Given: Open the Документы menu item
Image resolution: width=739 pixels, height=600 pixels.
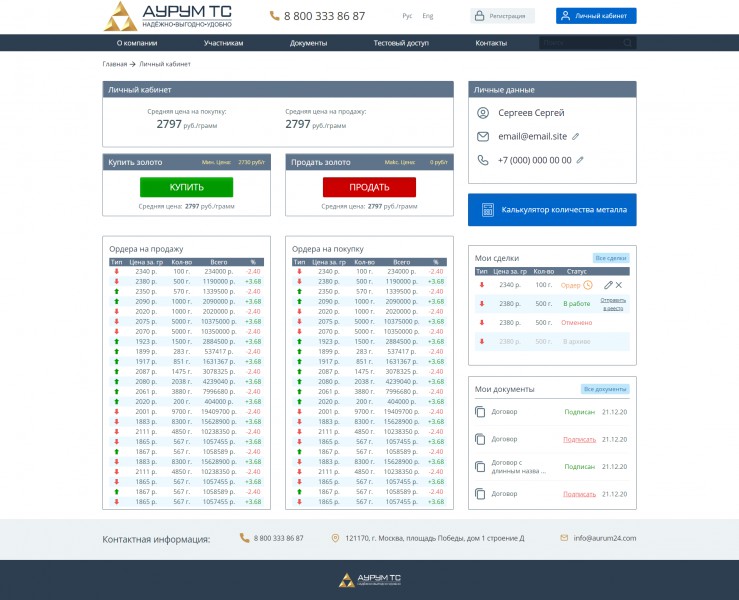Looking at the screenshot, I should coord(308,43).
